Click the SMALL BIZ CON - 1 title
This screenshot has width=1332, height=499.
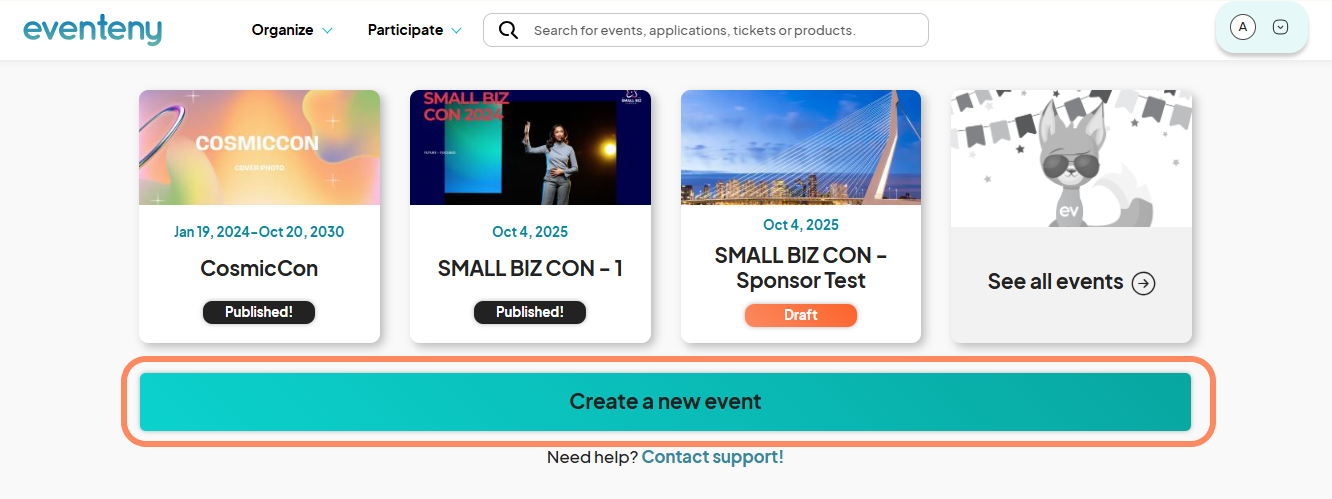coord(530,269)
